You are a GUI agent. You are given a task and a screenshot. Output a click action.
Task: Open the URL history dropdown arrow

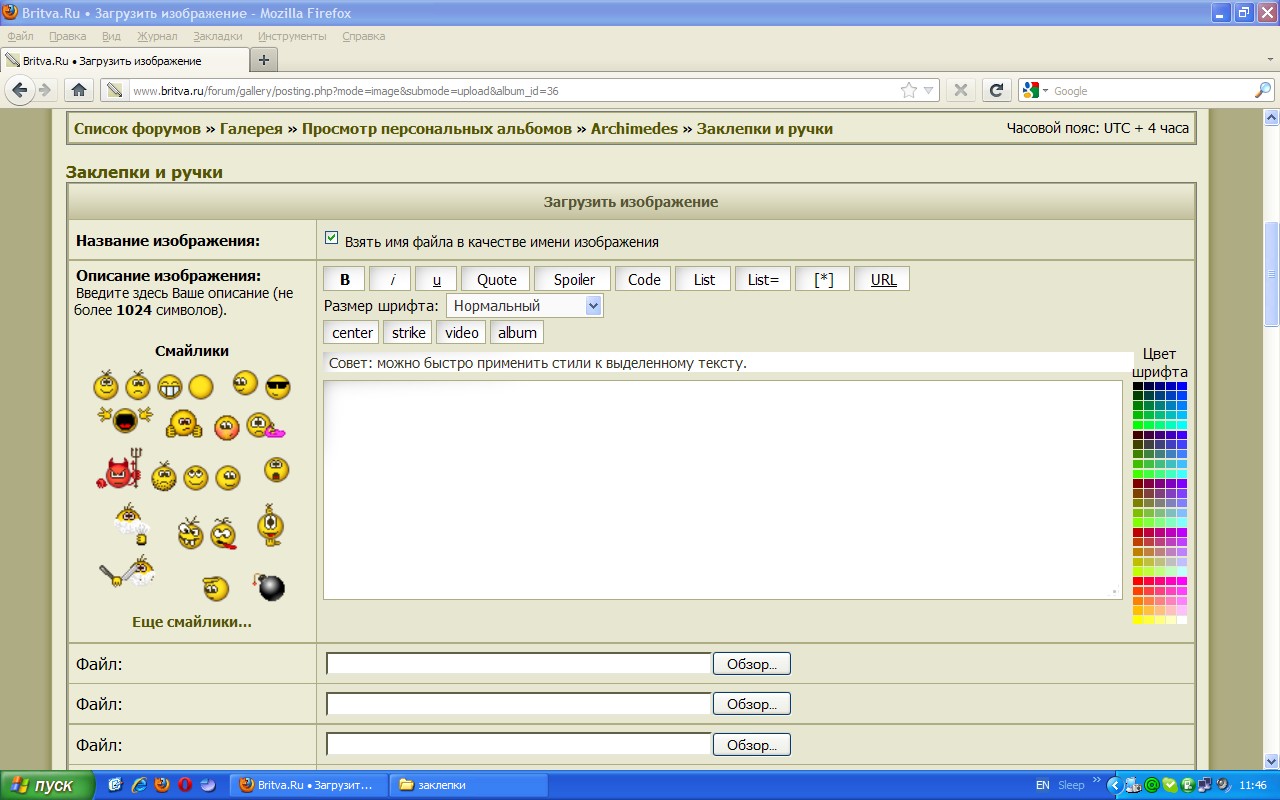pyautogui.click(x=928, y=91)
